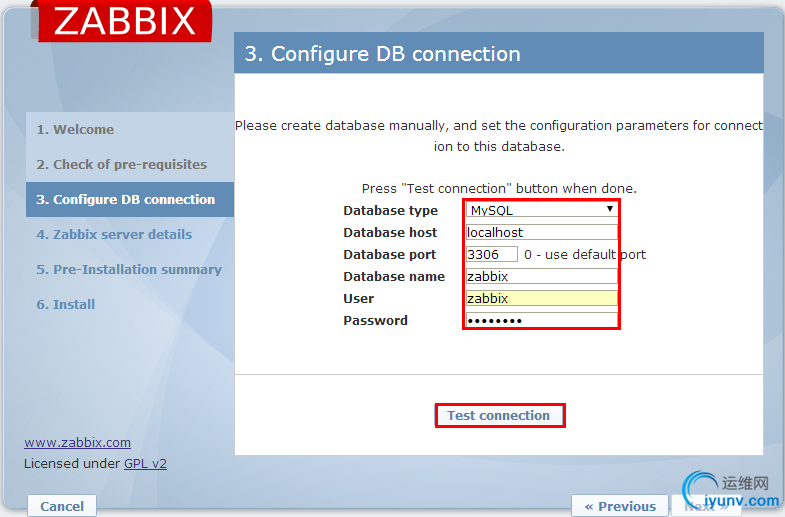Click the '0 - use default port' hint
This screenshot has height=517, width=785.
[585, 254]
